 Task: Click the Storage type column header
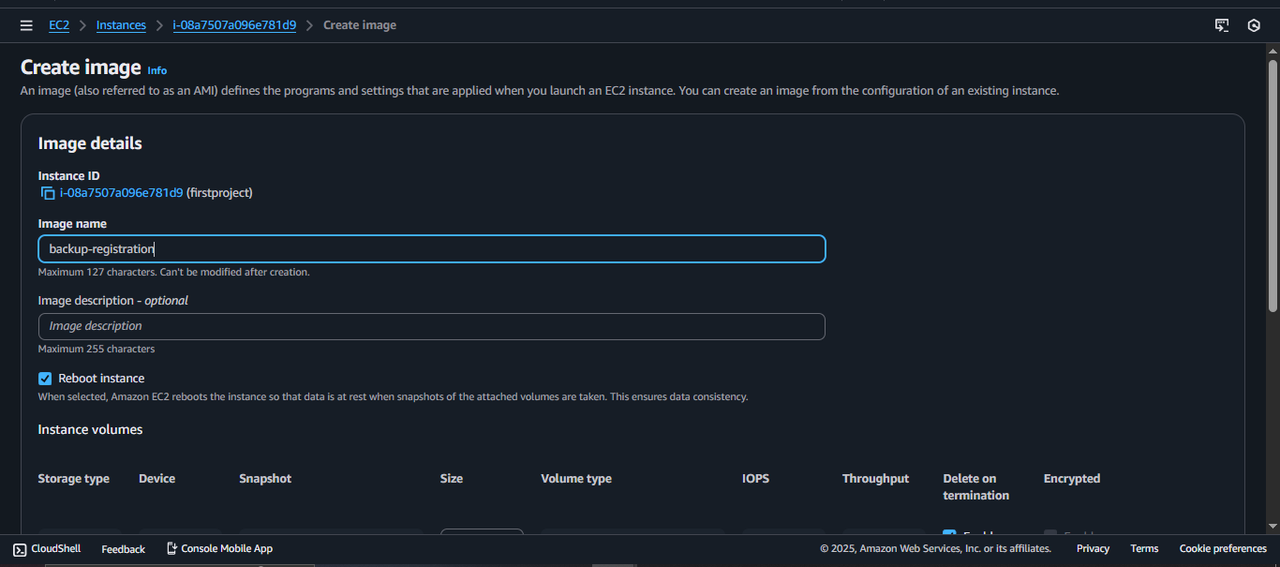click(x=74, y=479)
